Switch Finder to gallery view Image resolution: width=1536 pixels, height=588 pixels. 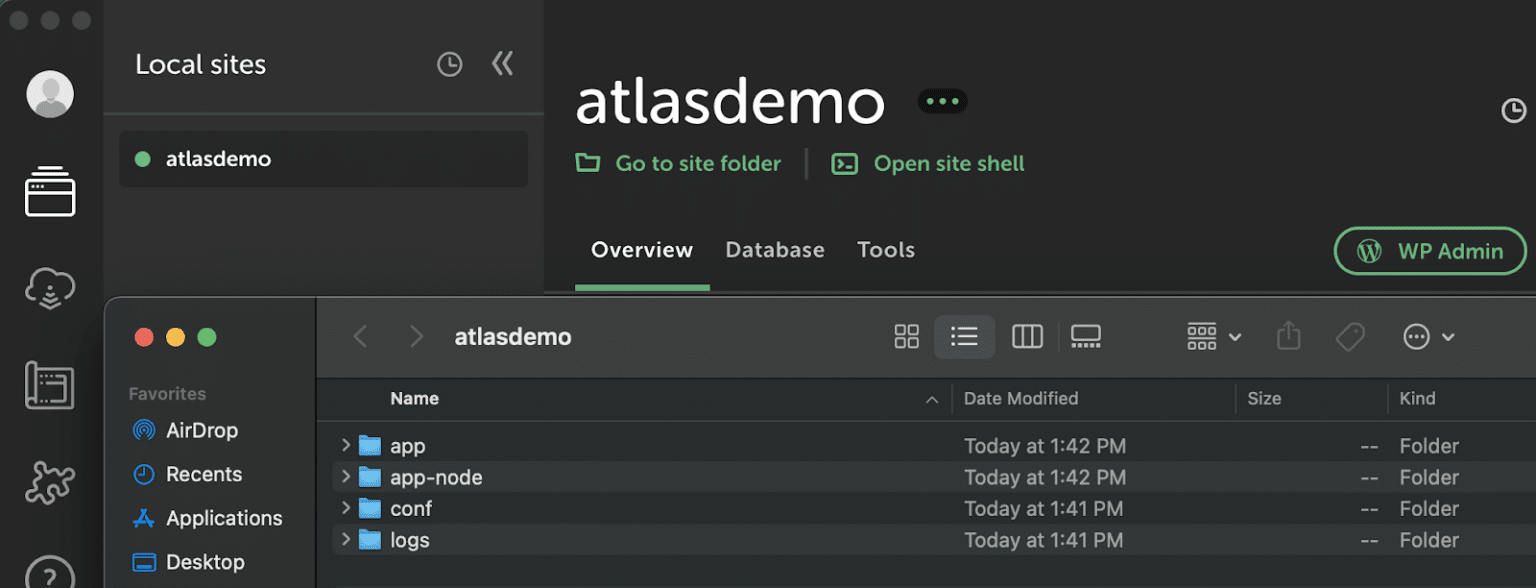(x=1085, y=337)
